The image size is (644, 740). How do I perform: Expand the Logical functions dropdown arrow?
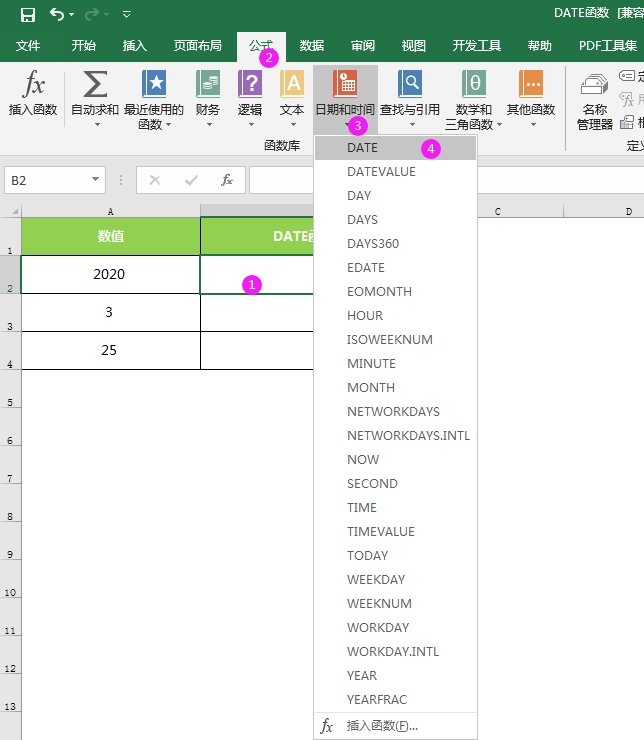coord(251,125)
